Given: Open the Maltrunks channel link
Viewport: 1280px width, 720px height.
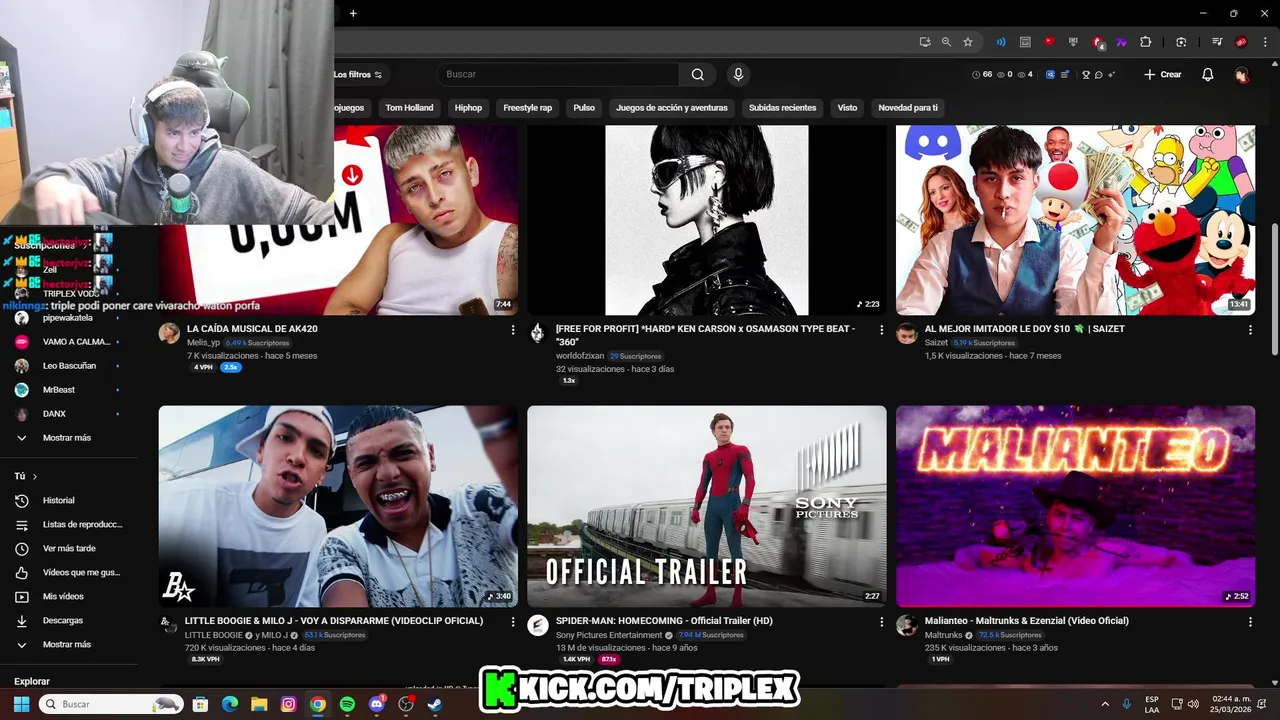Looking at the screenshot, I should [943, 635].
